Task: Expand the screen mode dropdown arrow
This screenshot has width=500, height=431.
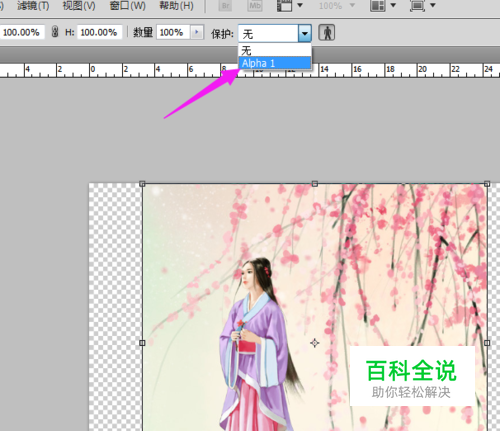Action: click(433, 5)
